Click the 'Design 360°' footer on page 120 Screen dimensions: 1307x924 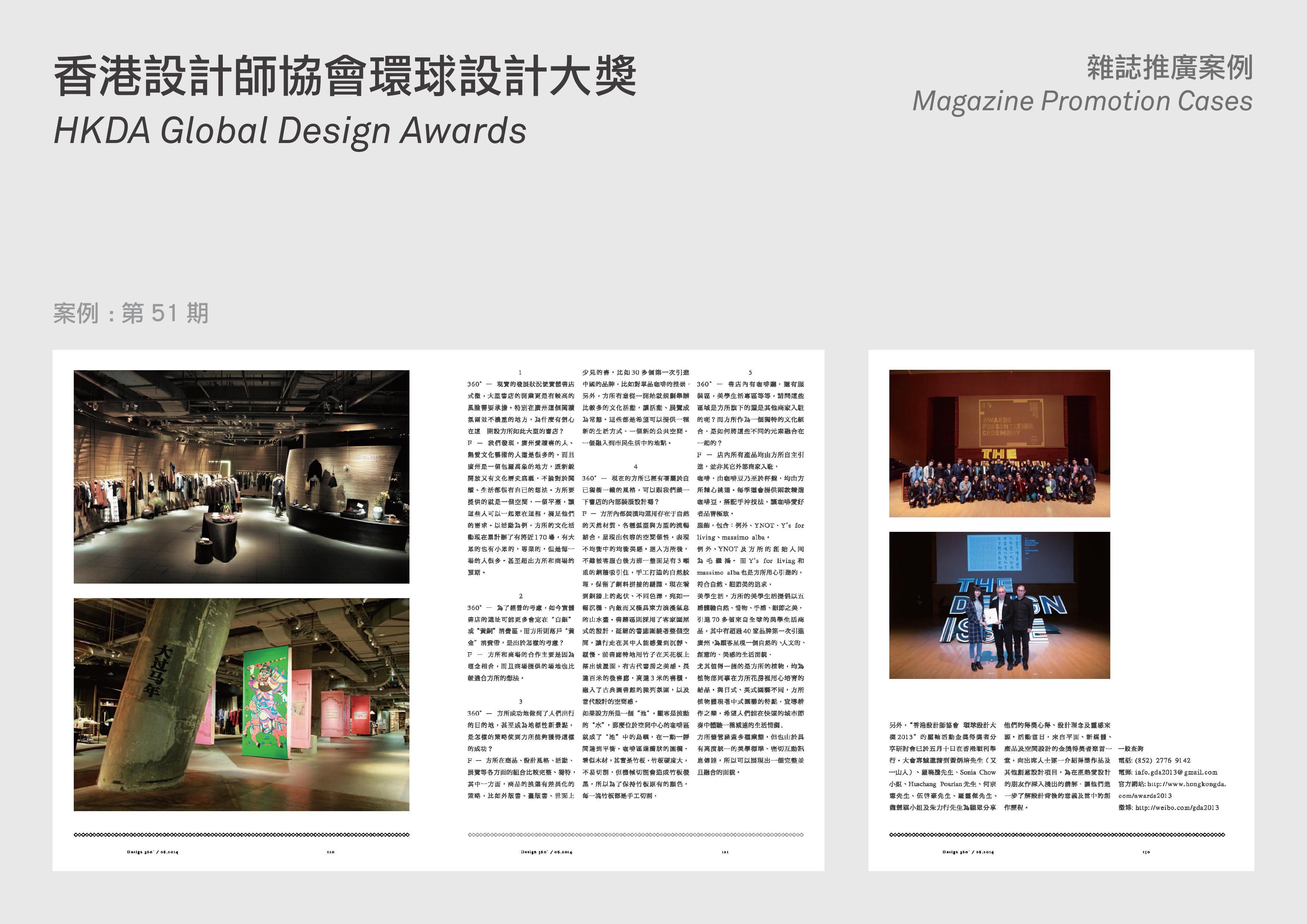tap(152, 852)
